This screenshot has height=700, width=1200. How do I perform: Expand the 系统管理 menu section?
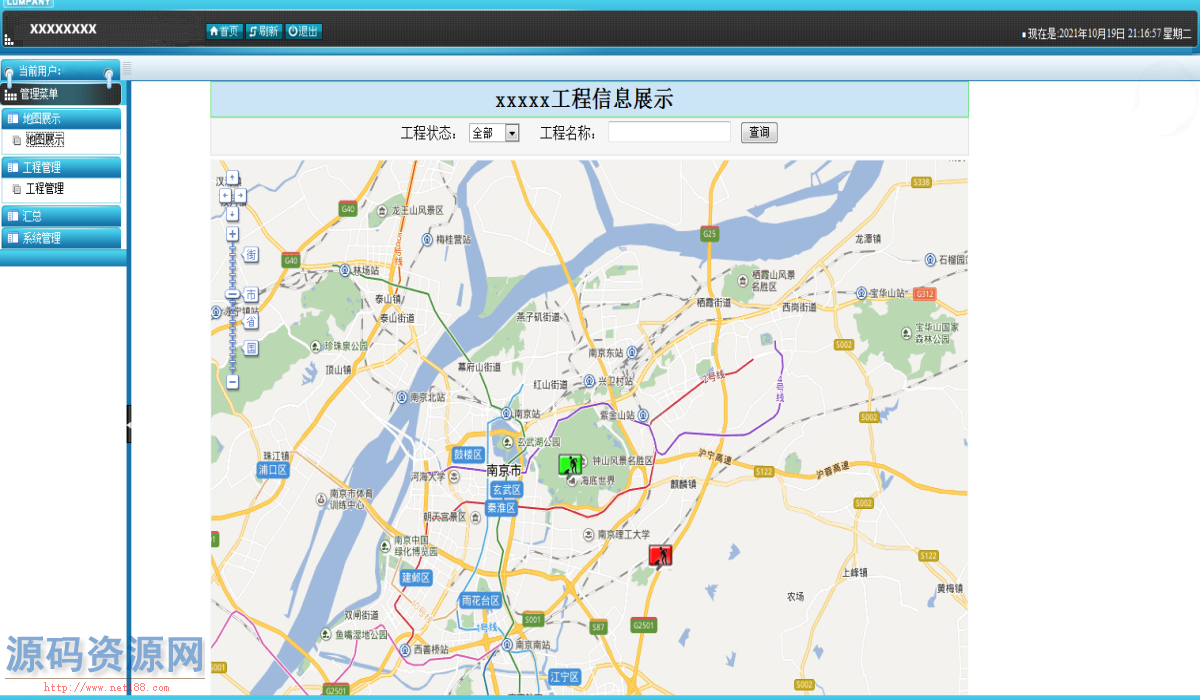(61, 238)
